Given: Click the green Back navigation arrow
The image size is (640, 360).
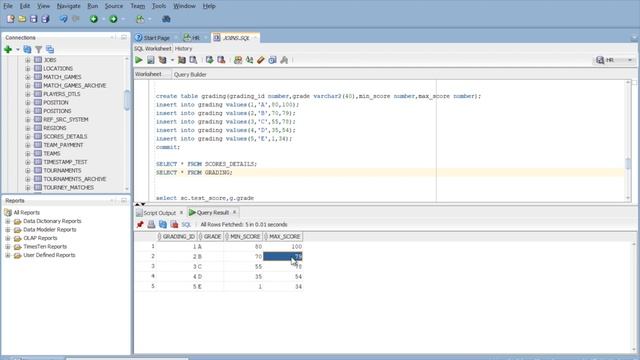Looking at the screenshot, I should point(94,19).
